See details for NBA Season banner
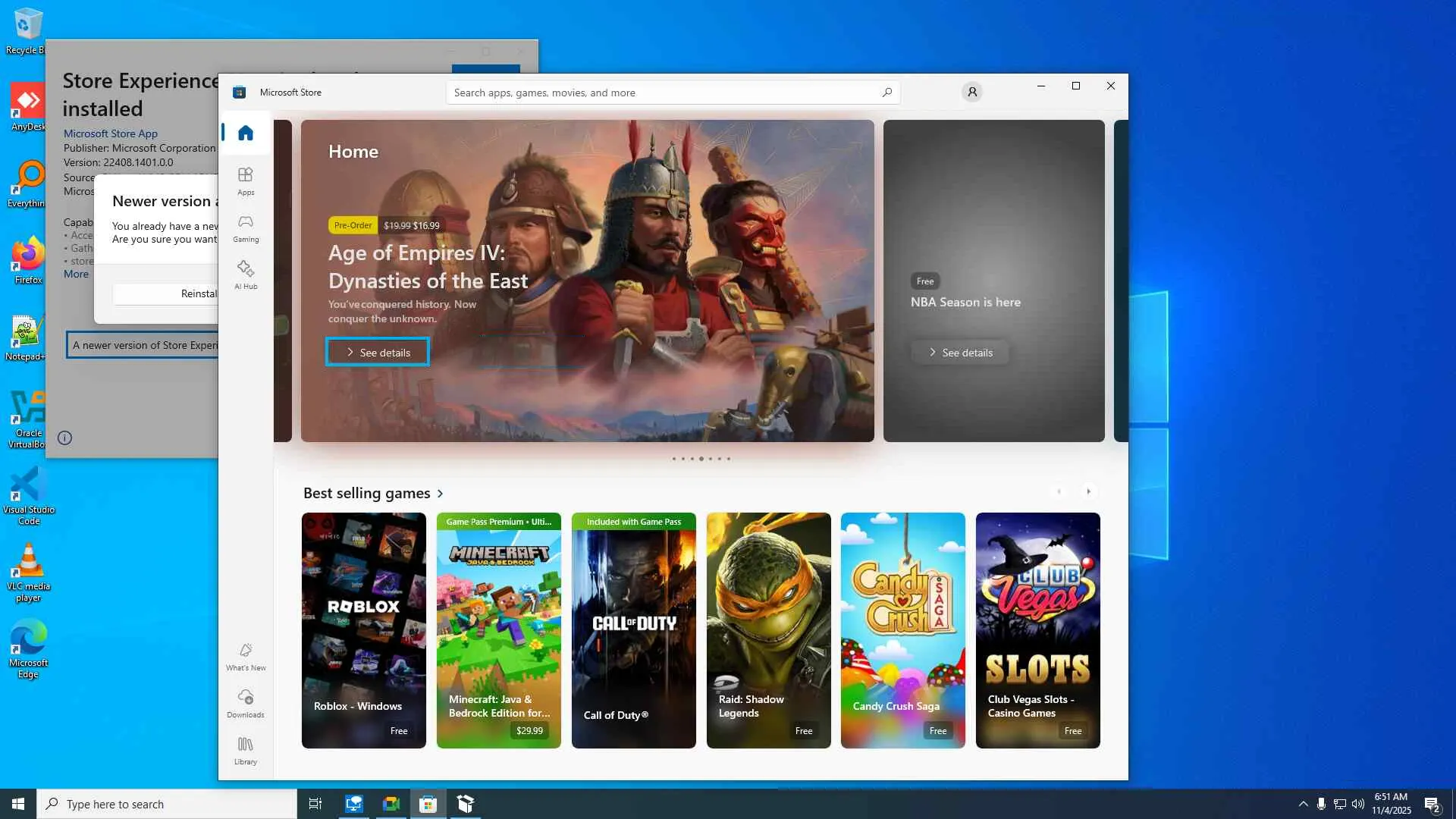The width and height of the screenshot is (1456, 819). click(959, 353)
